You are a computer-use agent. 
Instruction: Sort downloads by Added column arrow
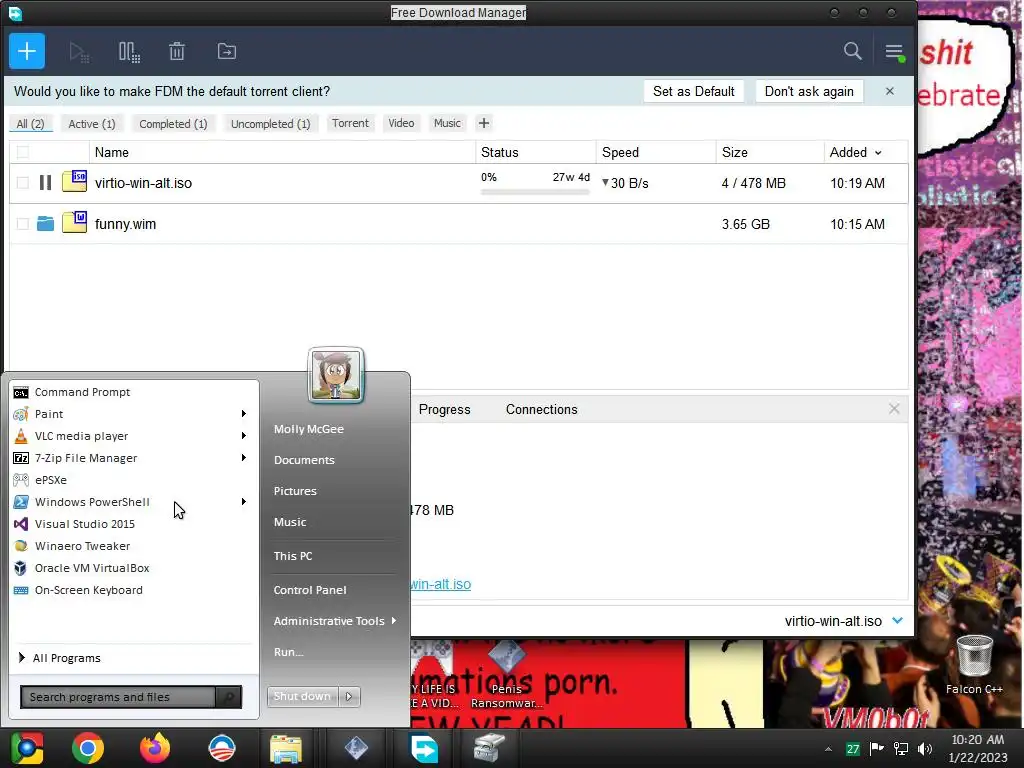(878, 153)
